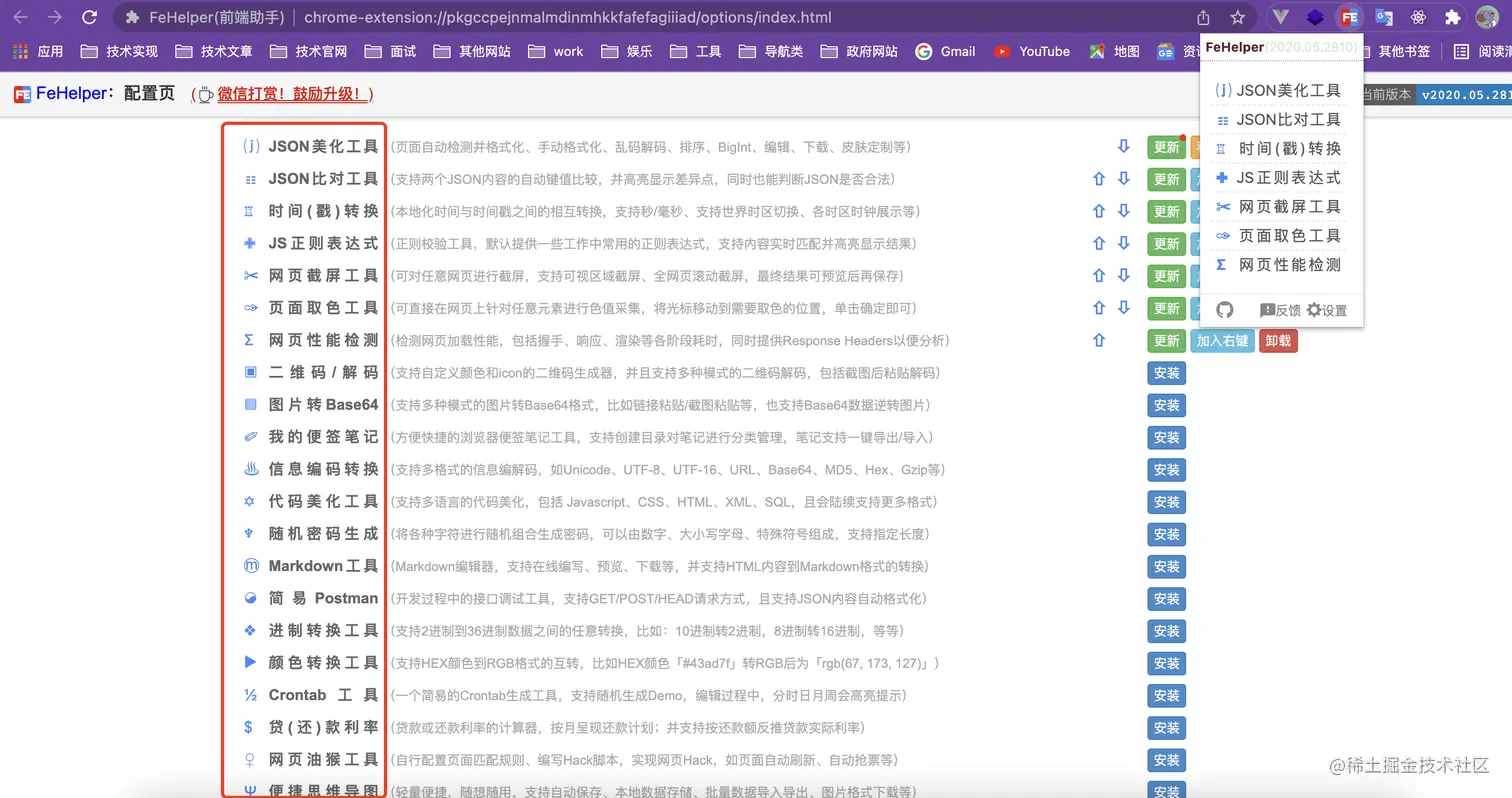The width and height of the screenshot is (1512, 798).
Task: Move 页面取色工具 row up
Action: click(1099, 308)
